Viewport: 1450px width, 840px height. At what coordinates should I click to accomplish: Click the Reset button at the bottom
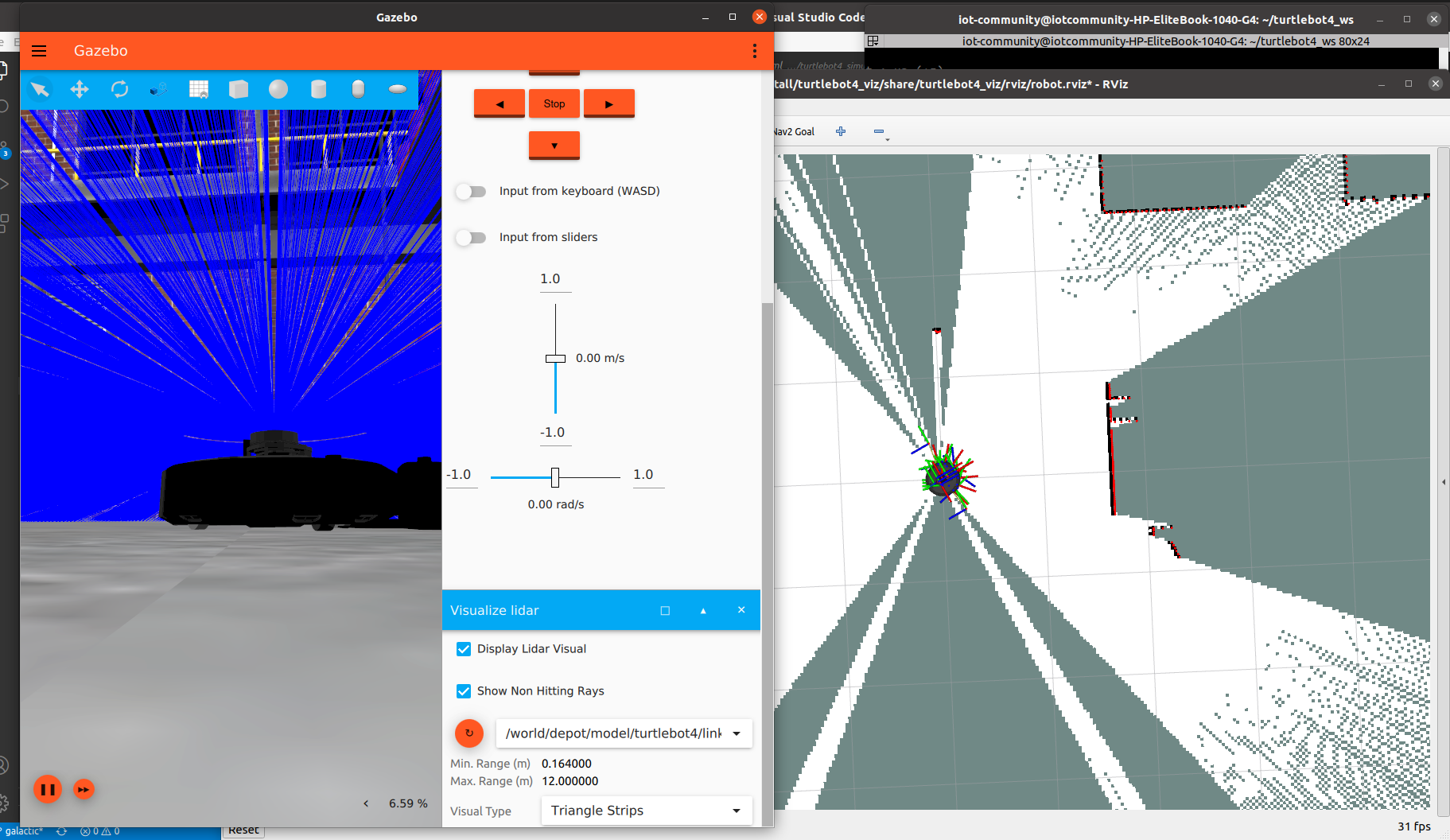[x=243, y=829]
